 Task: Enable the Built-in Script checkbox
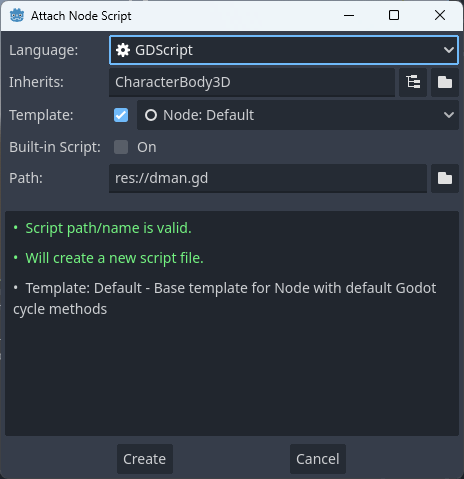(121, 147)
